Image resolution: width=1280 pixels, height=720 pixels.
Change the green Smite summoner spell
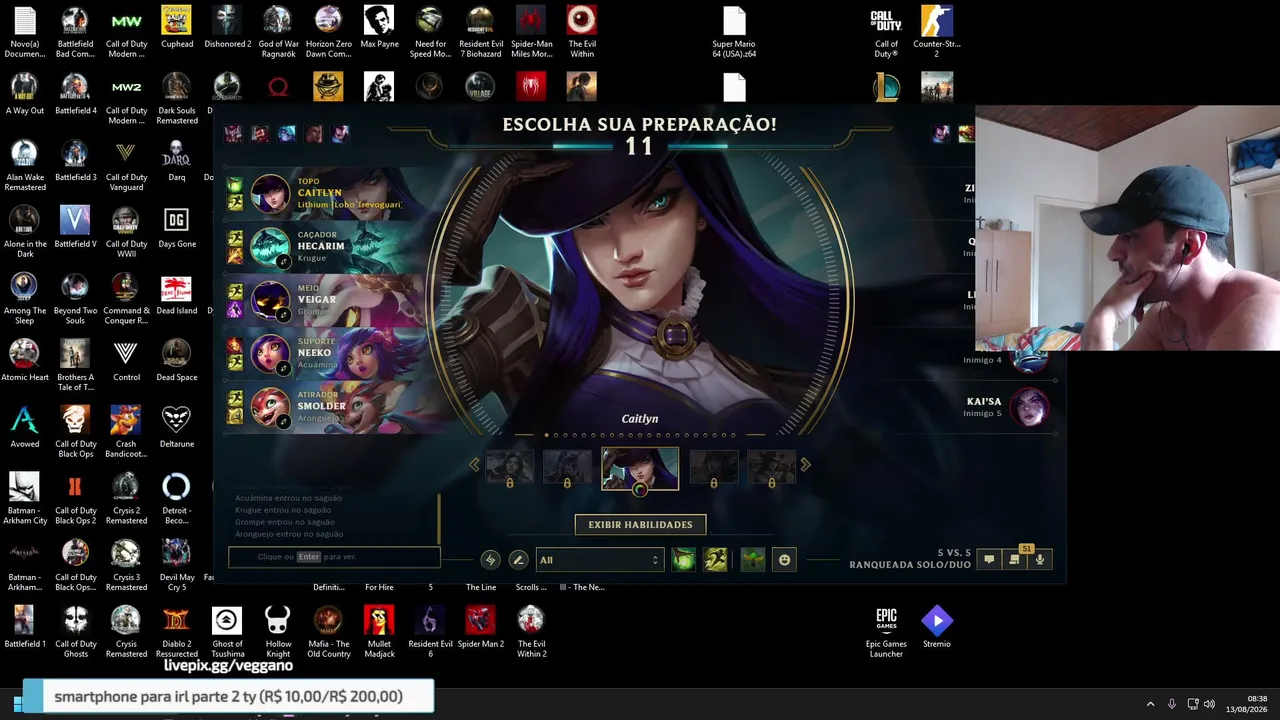tap(683, 560)
